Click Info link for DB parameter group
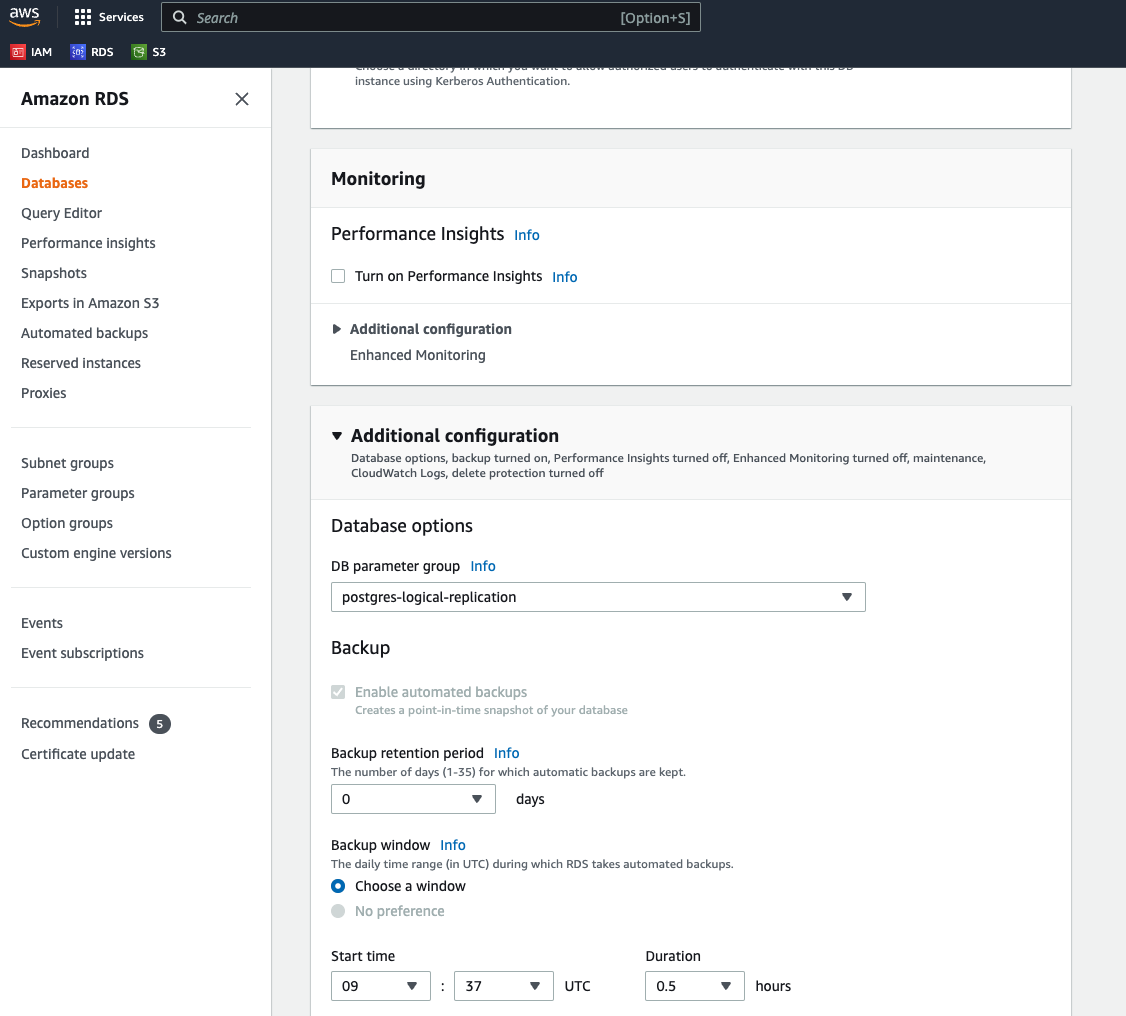1126x1016 pixels. [x=483, y=567]
